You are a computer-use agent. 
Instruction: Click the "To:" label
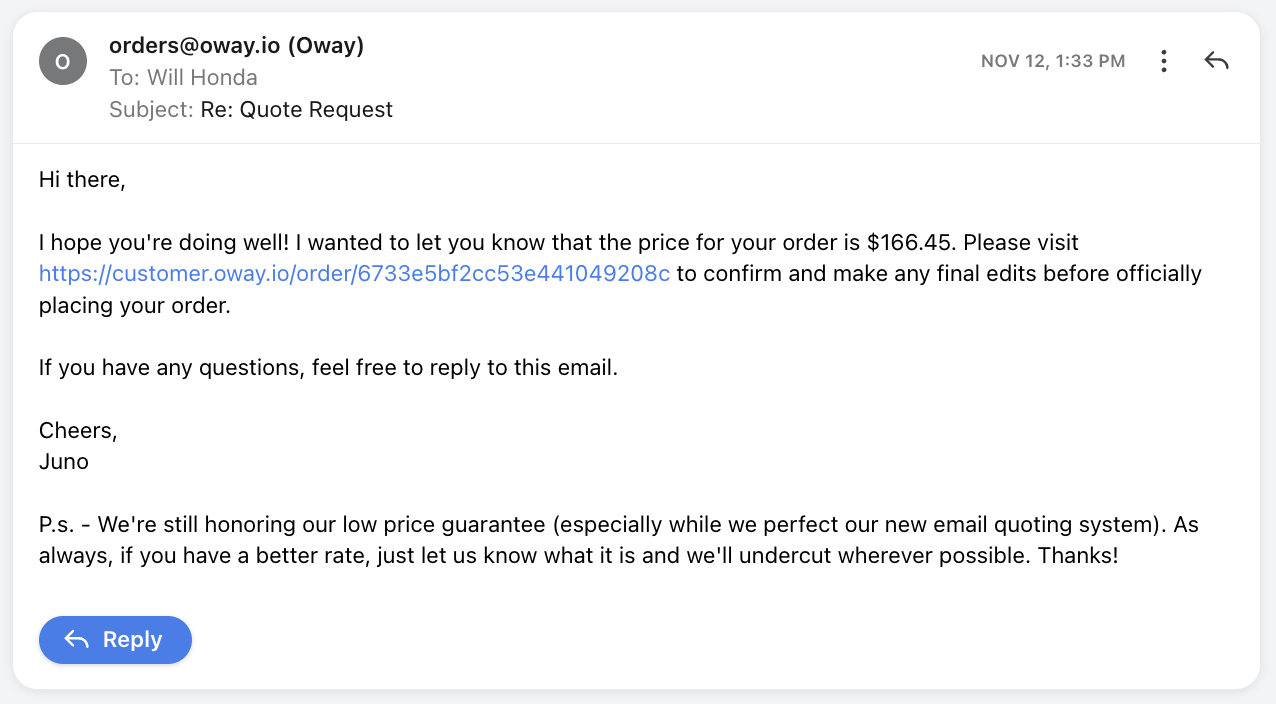click(125, 77)
